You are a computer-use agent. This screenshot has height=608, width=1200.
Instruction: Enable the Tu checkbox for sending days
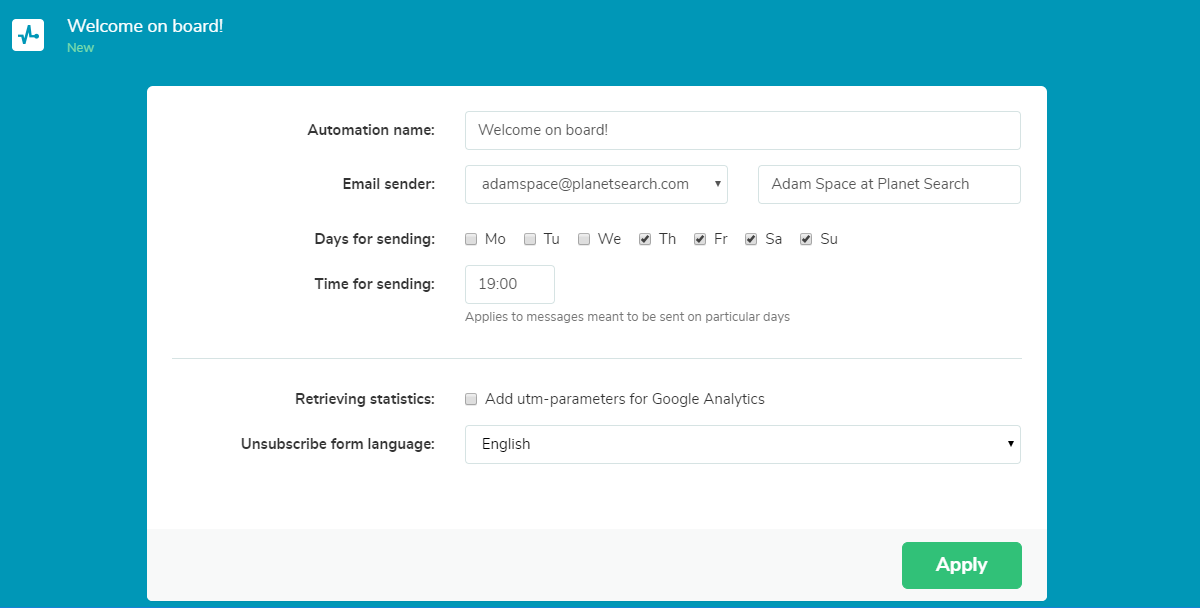point(529,239)
